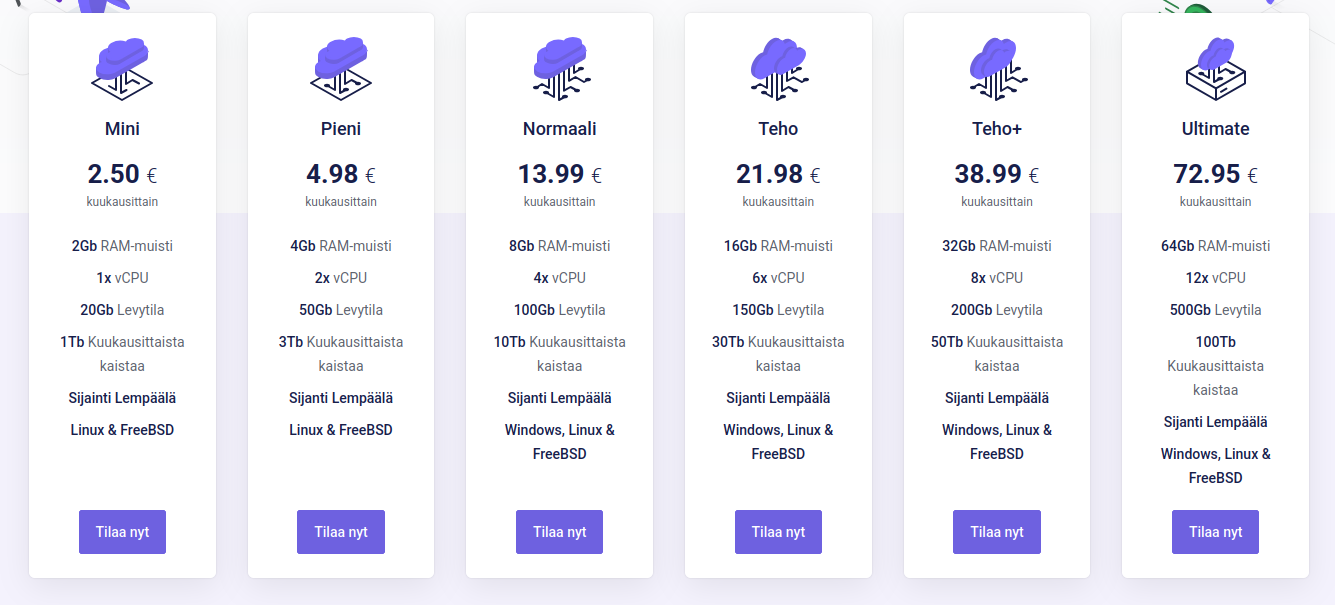Viewport: 1335px width, 605px height.
Task: Click the 21.98 € Teho price
Action: pos(778,174)
